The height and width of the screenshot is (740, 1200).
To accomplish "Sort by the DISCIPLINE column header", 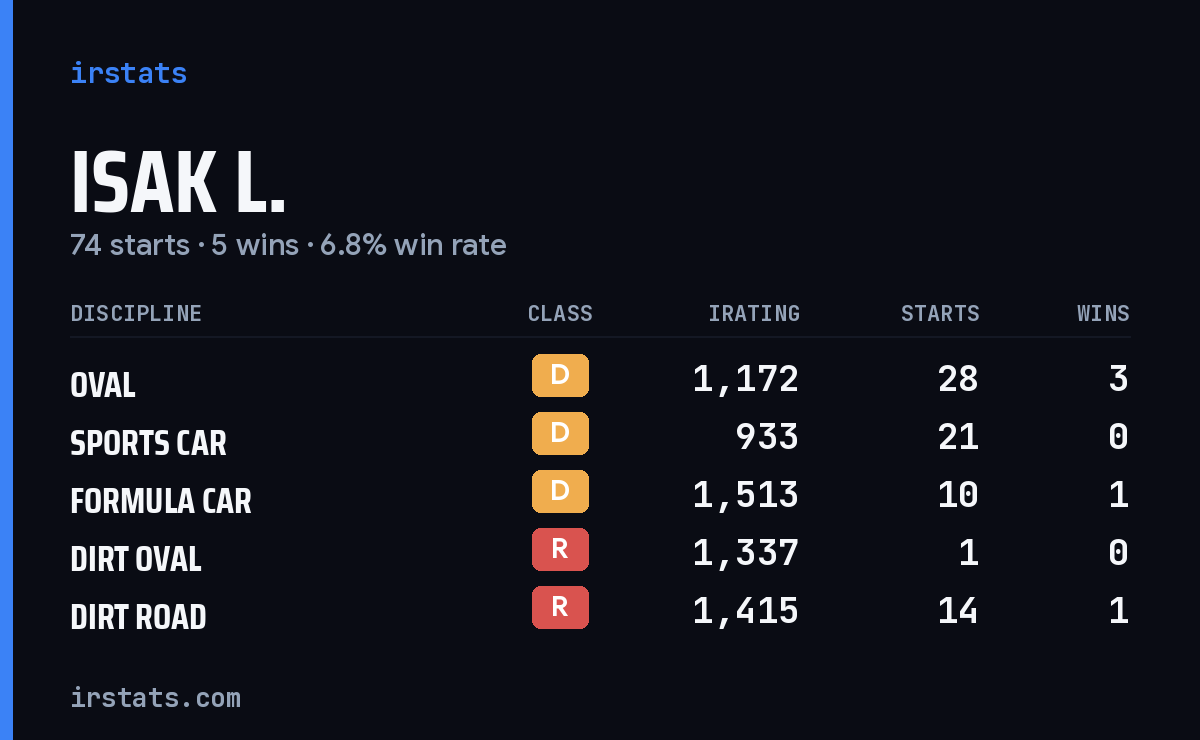I will coord(136,314).
